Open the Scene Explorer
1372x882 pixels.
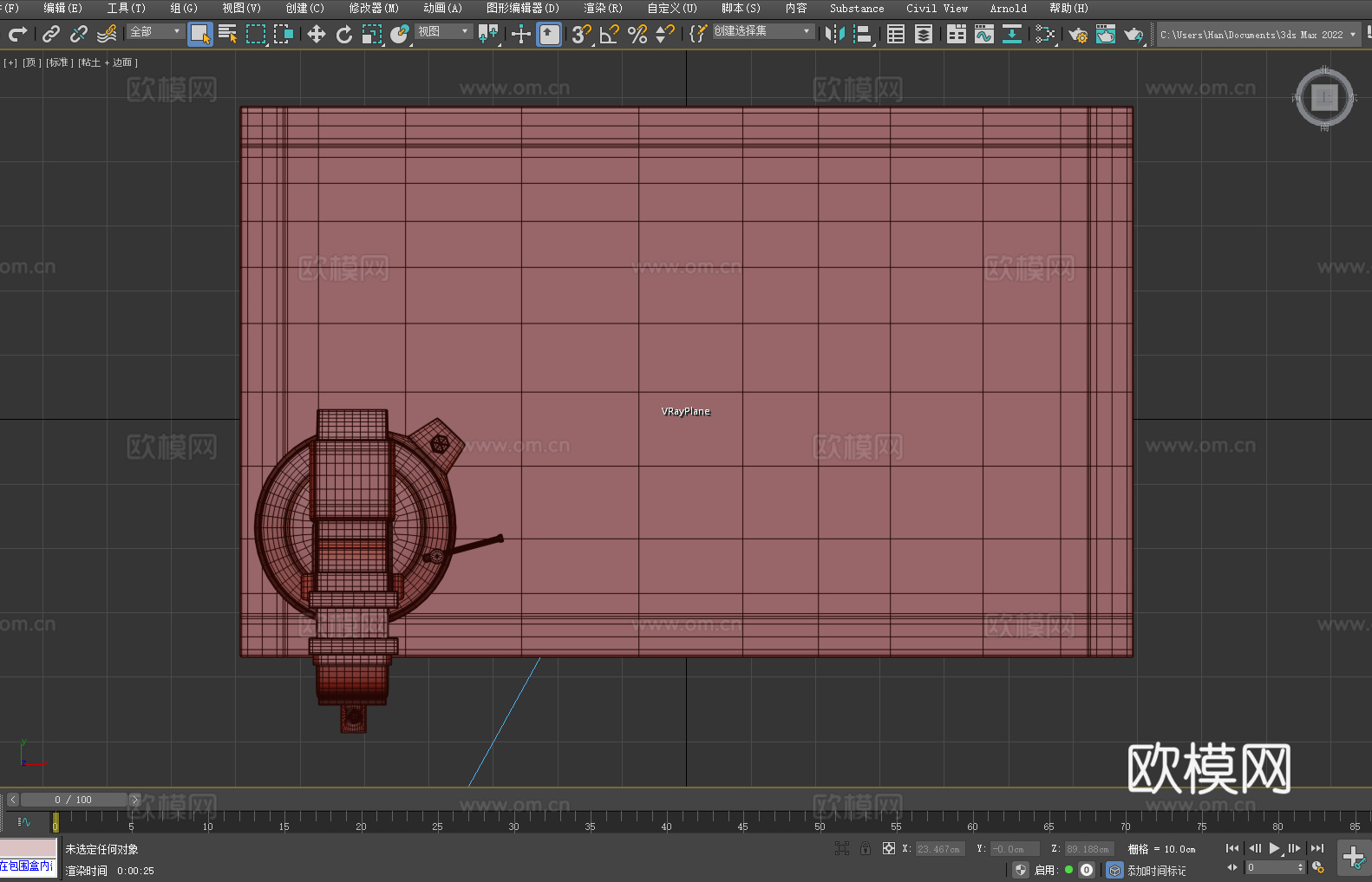point(896,34)
